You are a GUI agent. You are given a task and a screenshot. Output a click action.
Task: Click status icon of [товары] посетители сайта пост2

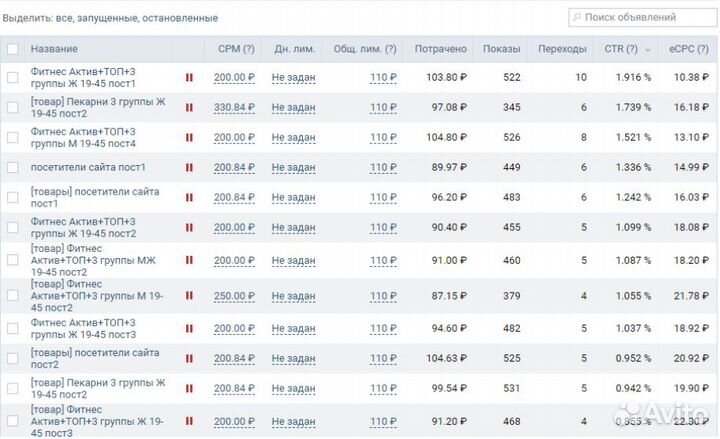[x=189, y=358]
